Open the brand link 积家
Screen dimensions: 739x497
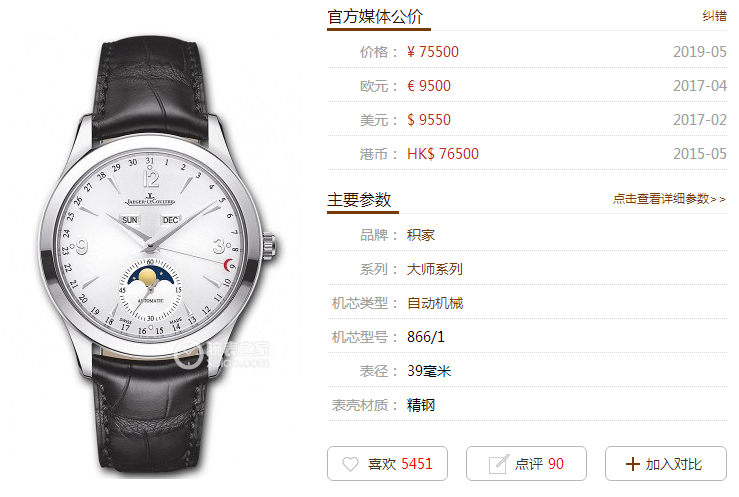[x=421, y=235]
